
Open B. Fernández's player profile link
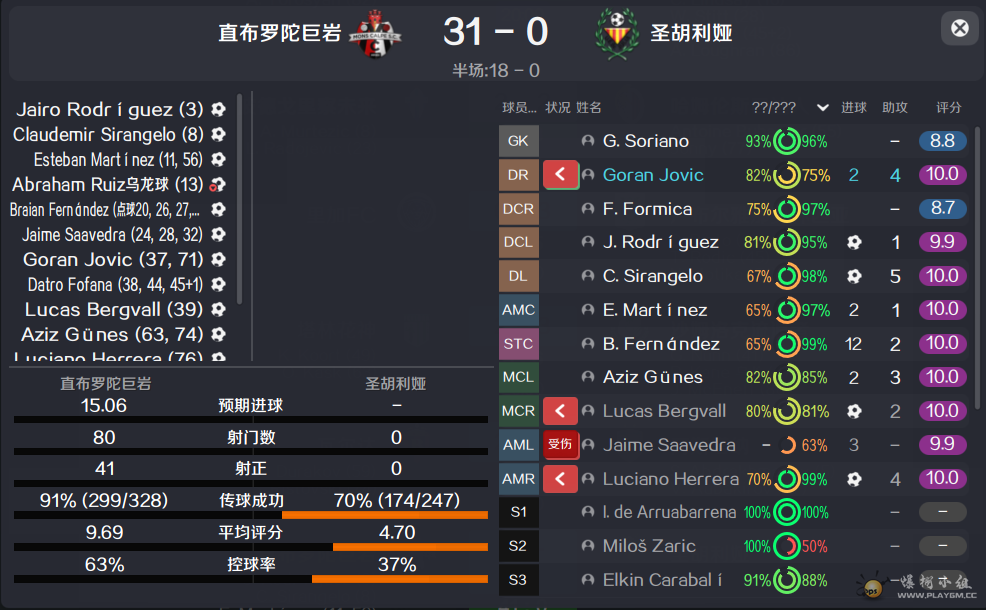click(661, 344)
